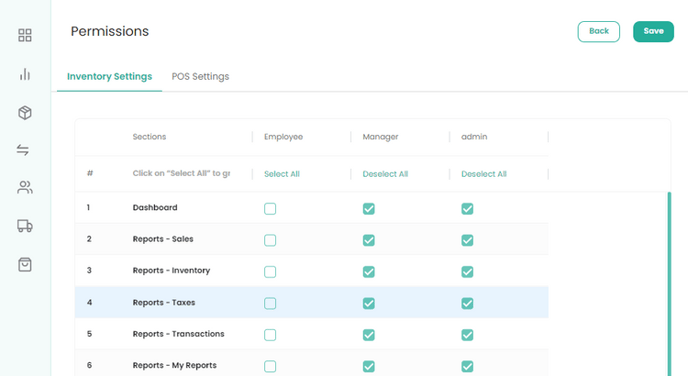The height and width of the screenshot is (376, 688).
Task: Enable Reports - My Reports for Employee
Action: (270, 366)
